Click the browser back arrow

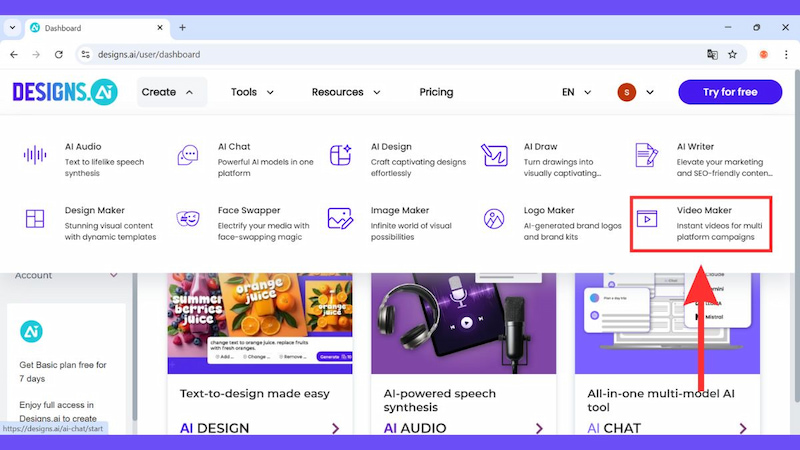coord(14,55)
